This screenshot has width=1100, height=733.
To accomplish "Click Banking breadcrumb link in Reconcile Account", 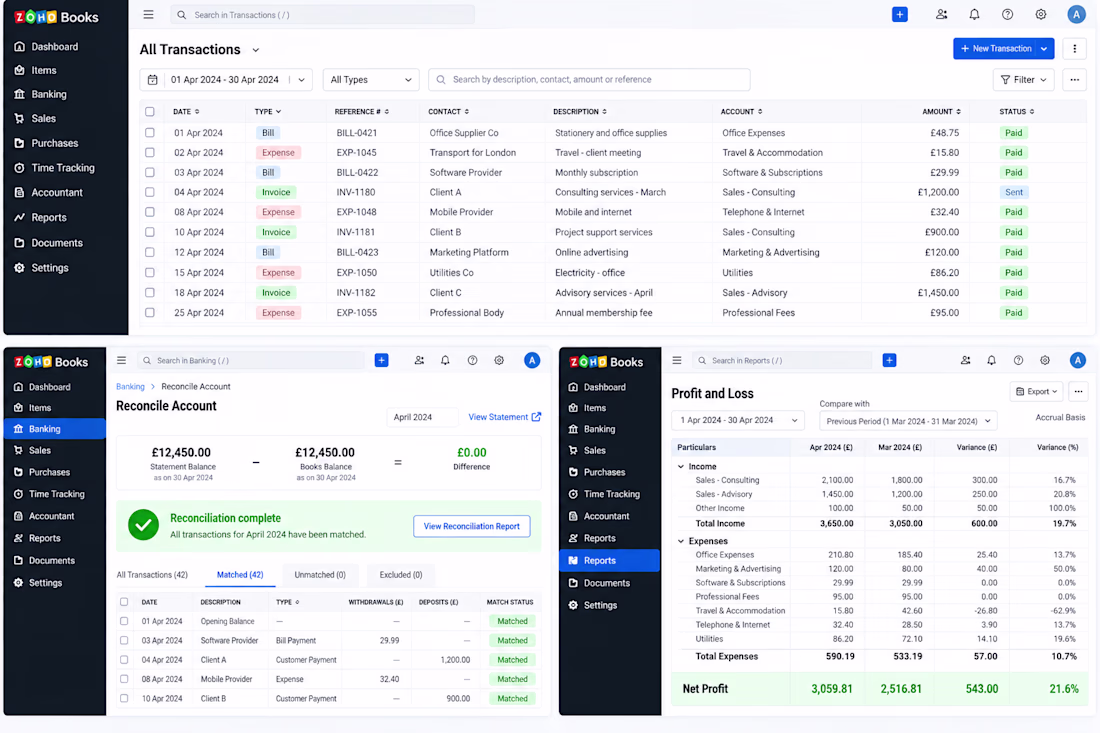I will point(130,386).
